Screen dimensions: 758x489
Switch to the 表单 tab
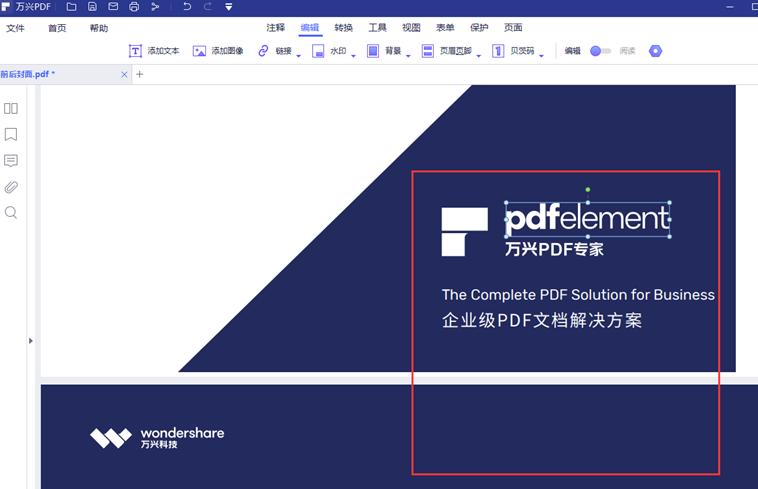(445, 28)
